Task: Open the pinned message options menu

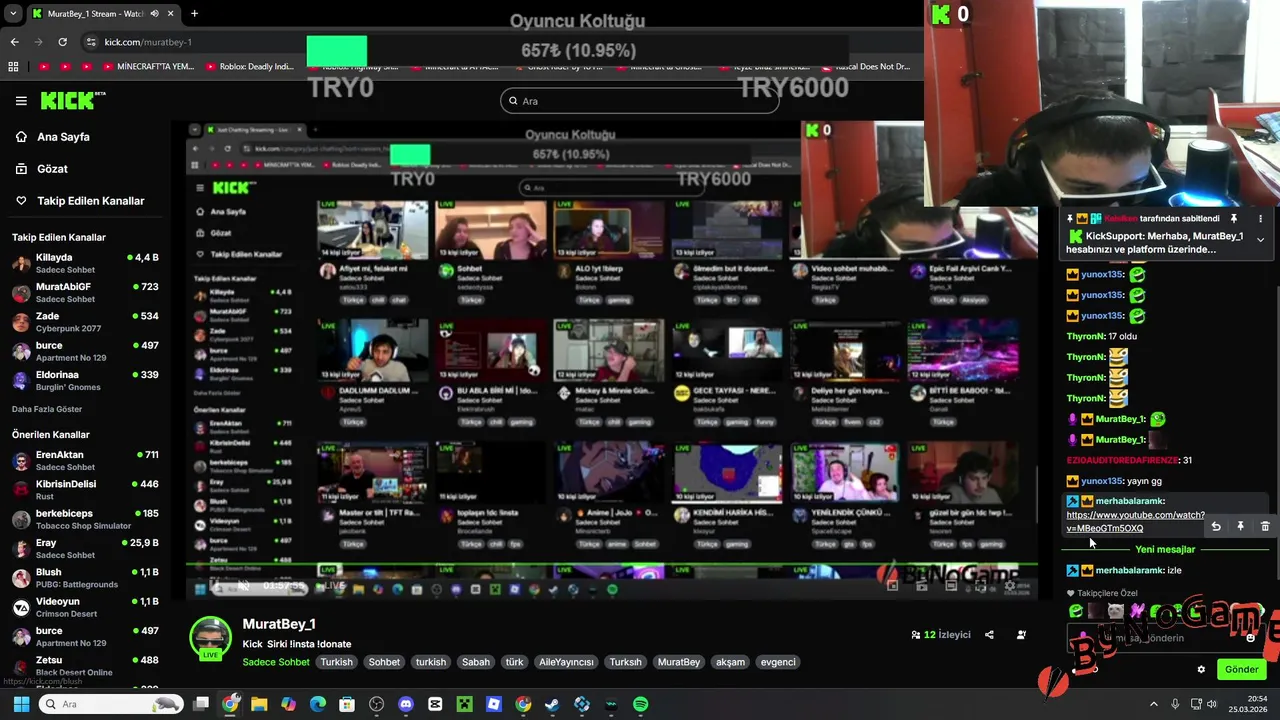Action: [1260, 218]
